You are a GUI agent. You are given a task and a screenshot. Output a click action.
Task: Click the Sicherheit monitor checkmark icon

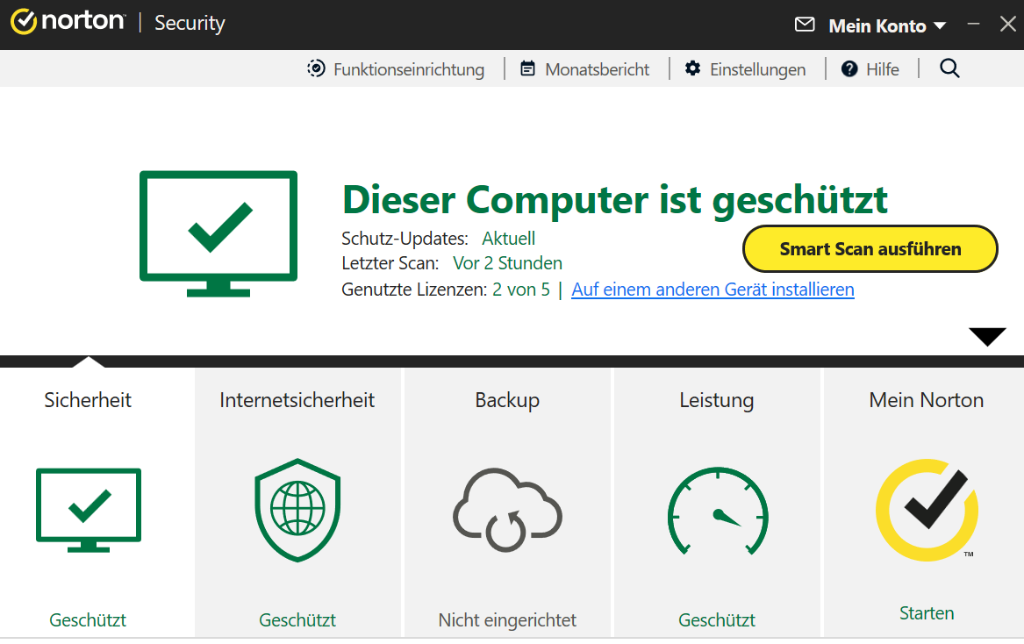click(x=88, y=510)
